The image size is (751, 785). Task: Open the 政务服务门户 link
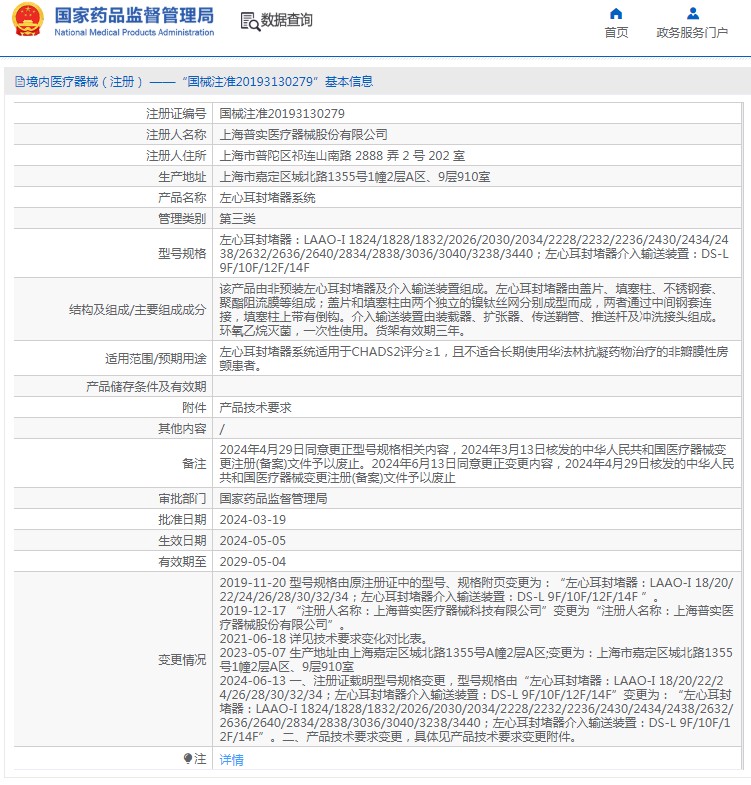(692, 33)
